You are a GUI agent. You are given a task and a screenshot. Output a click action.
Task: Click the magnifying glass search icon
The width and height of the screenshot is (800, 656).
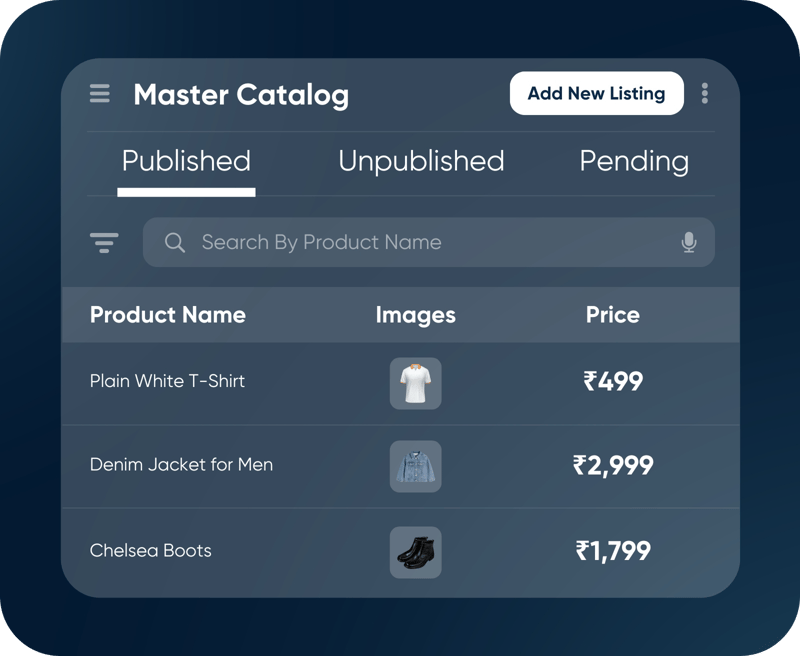point(175,242)
